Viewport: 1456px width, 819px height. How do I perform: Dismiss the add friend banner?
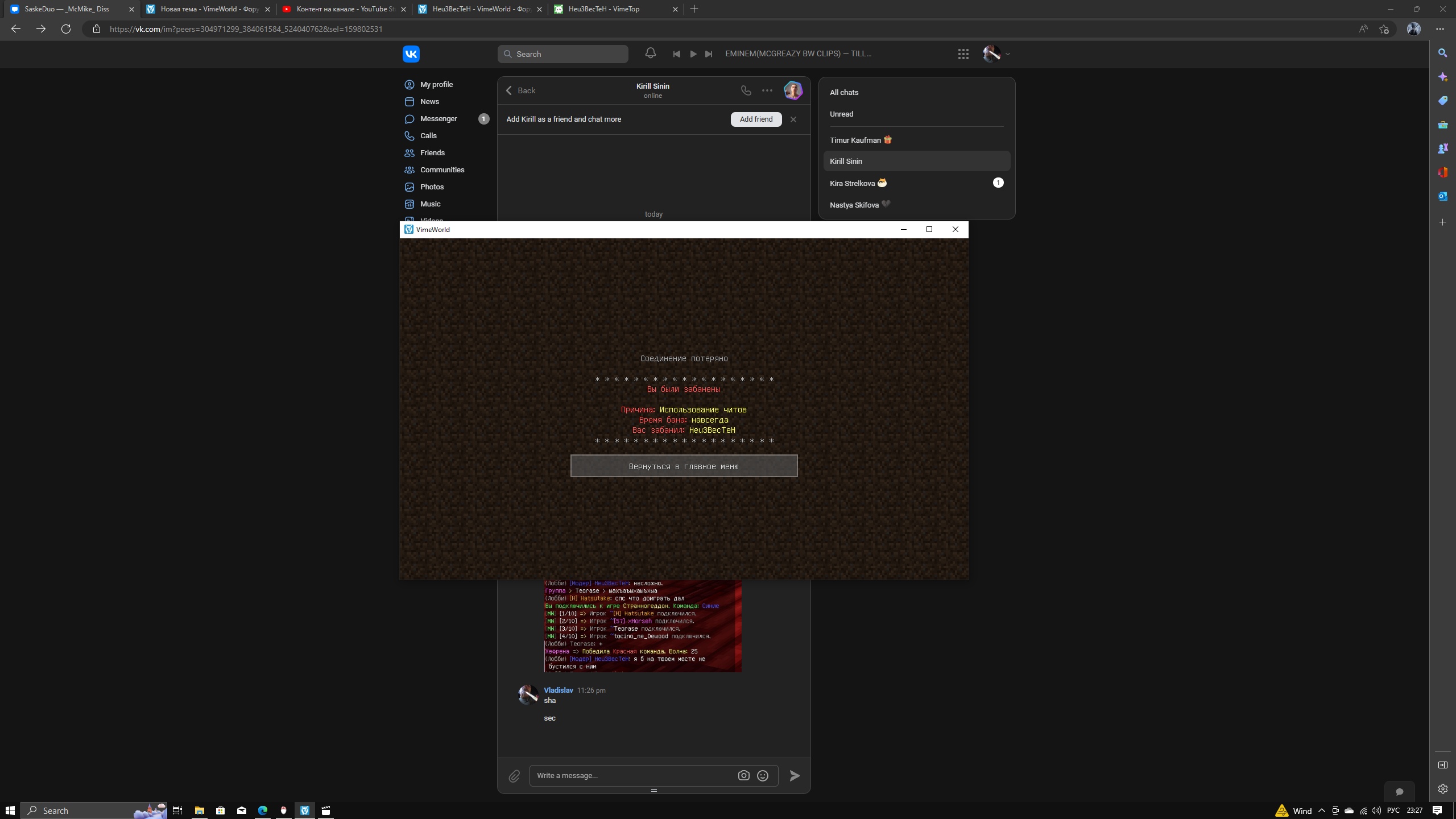793,119
